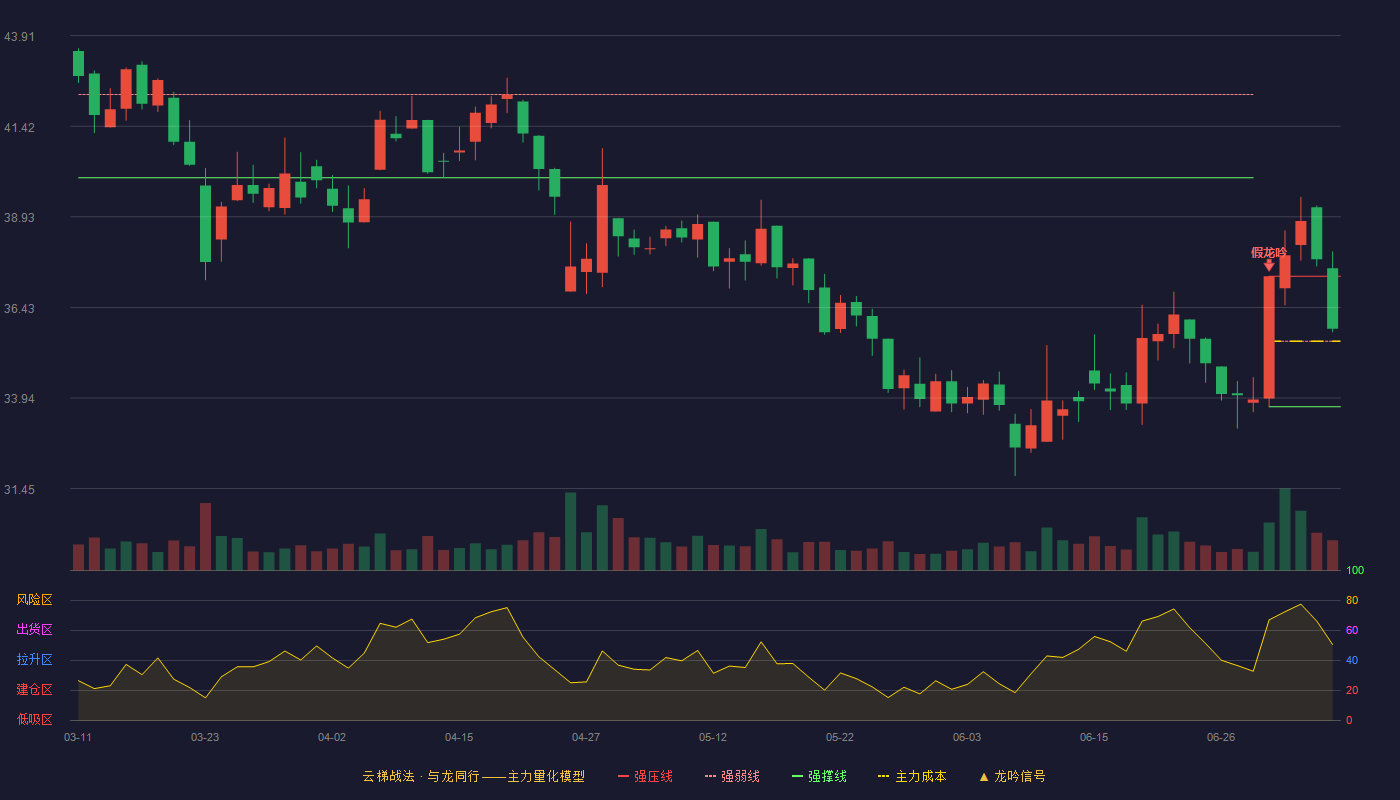Viewport: 1400px width, 800px height.
Task: Toggle the 强撑线 legend entry
Action: coord(819,776)
